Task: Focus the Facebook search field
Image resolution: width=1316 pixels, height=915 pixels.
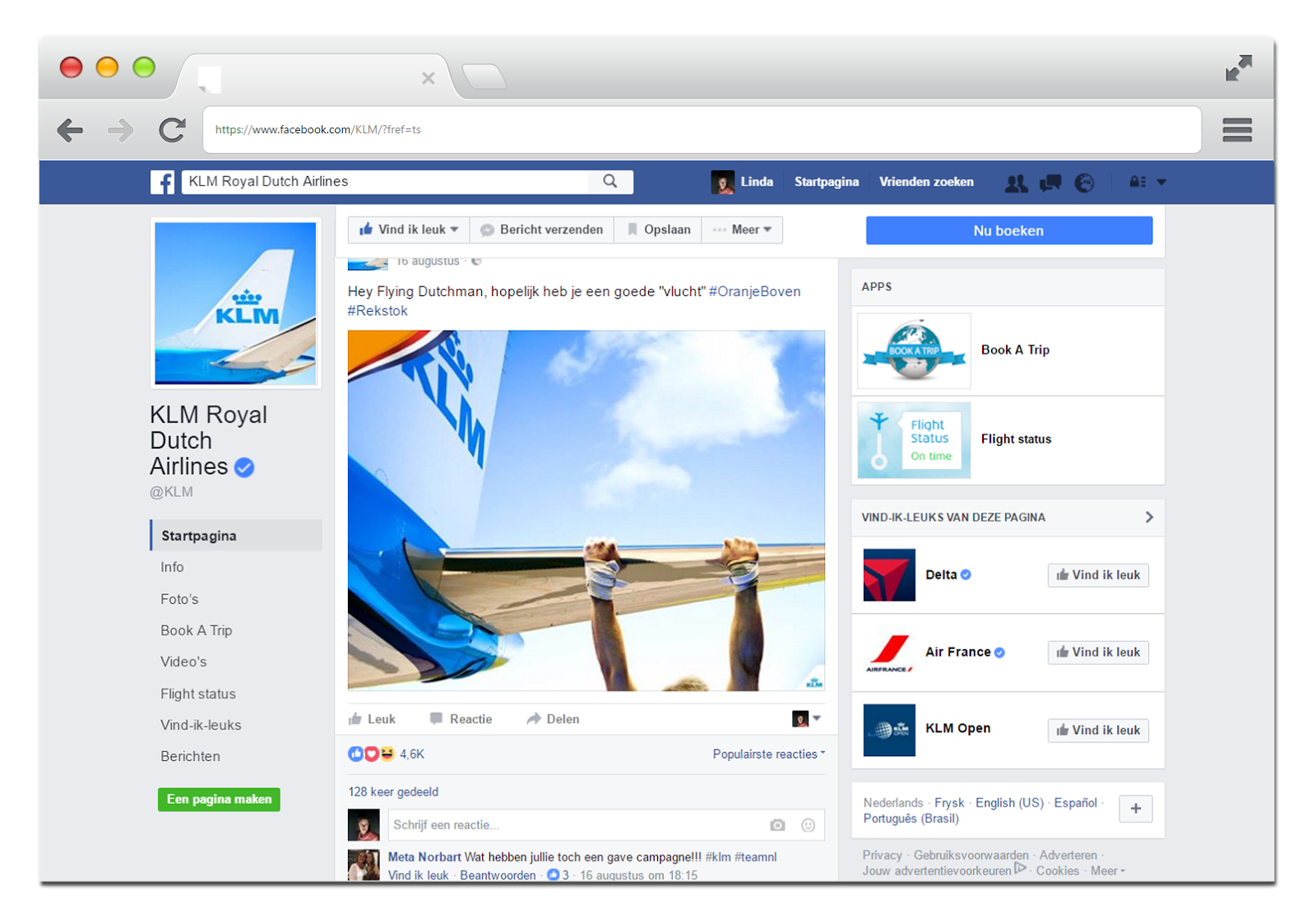Action: (x=387, y=182)
